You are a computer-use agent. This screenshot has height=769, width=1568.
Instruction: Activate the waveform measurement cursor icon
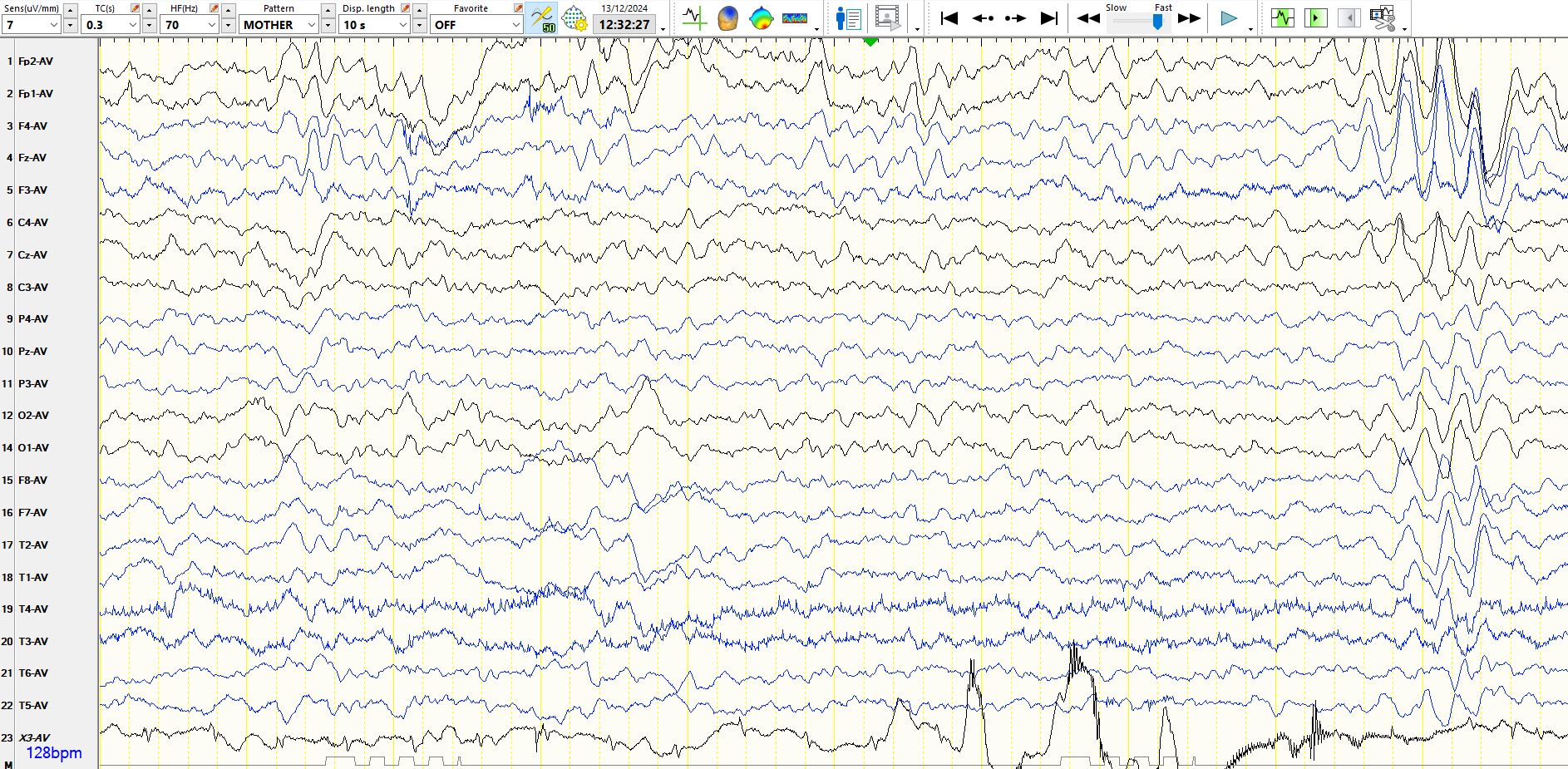click(x=693, y=18)
